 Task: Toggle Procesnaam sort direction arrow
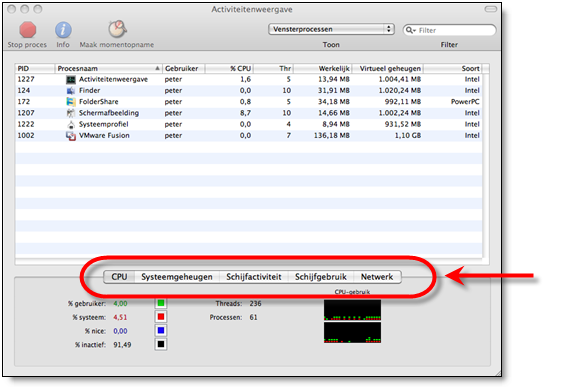pyautogui.click(x=157, y=68)
